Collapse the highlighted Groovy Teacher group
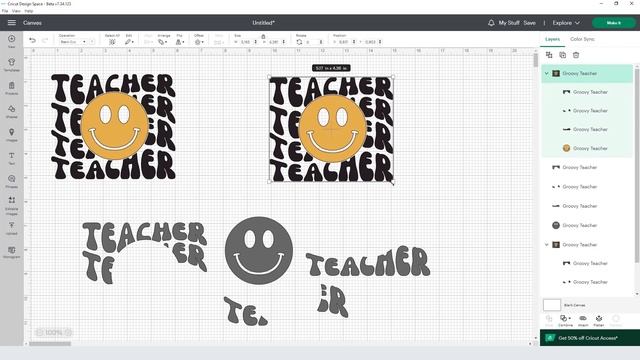The width and height of the screenshot is (640, 360). [547, 73]
